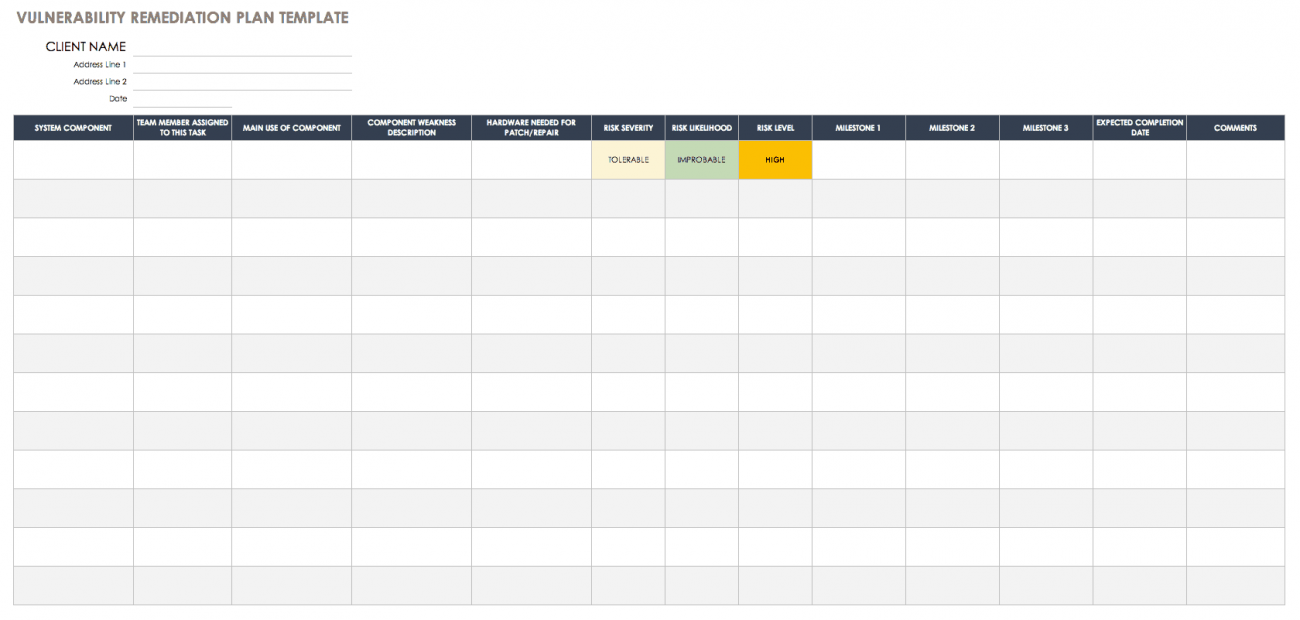This screenshot has width=1300, height=620.
Task: Select the Address Line 2 field
Action: (242, 82)
